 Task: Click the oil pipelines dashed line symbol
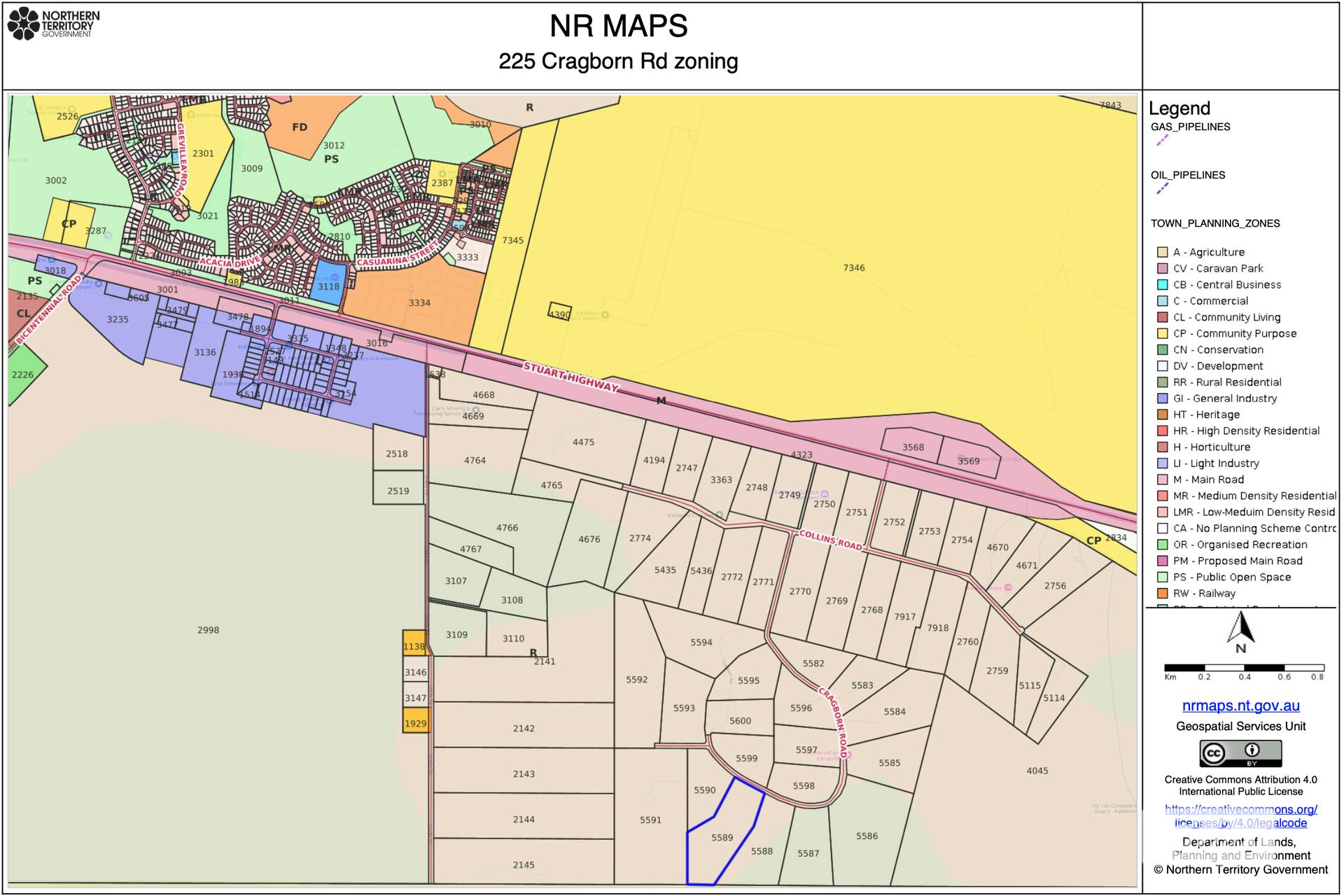pyautogui.click(x=1163, y=188)
